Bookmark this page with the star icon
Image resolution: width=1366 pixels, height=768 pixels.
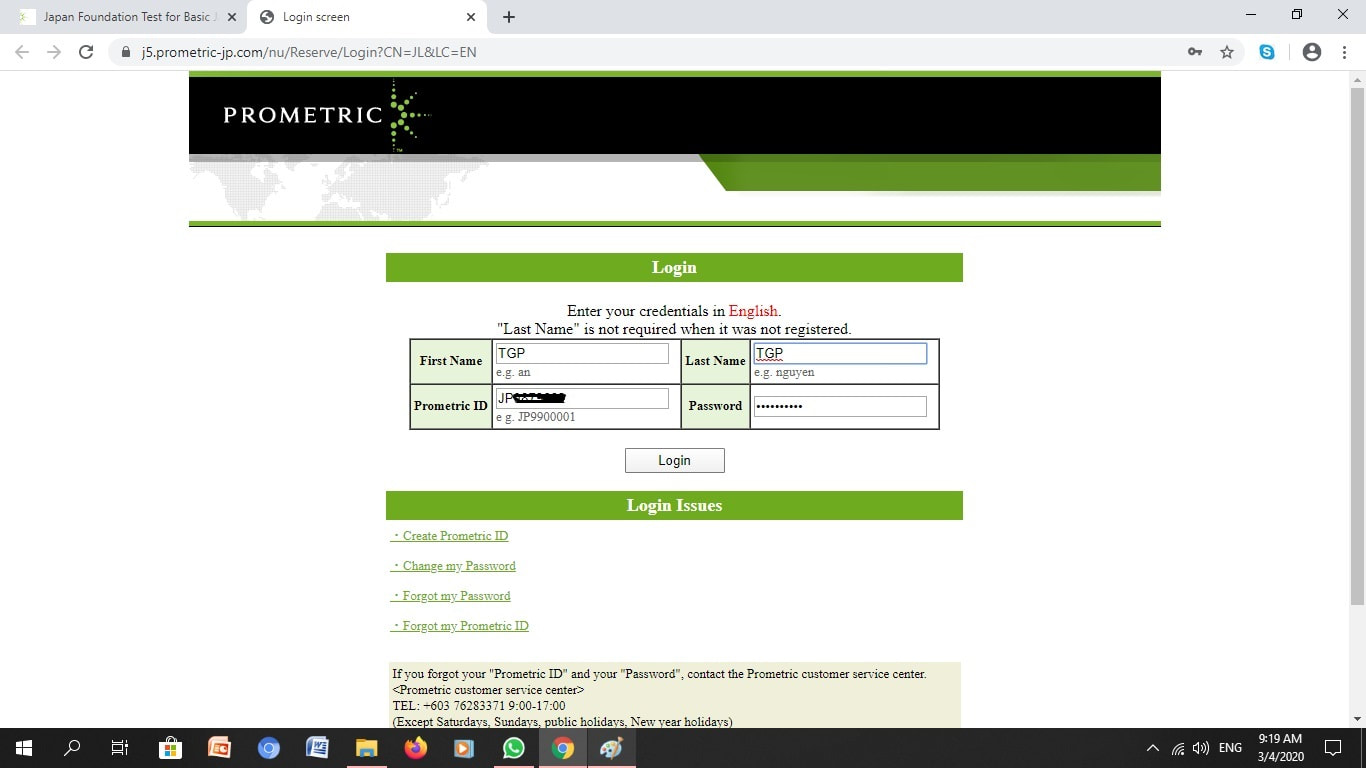1227,52
